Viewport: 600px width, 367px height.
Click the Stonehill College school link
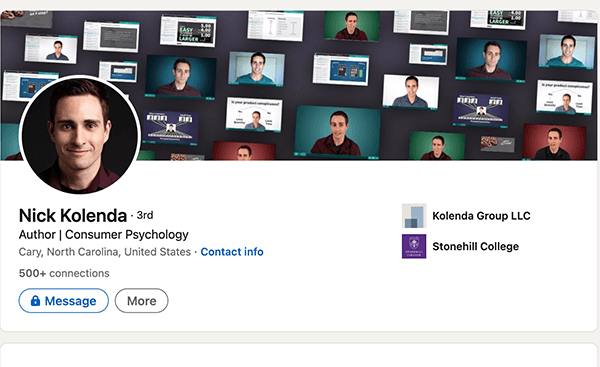click(x=476, y=246)
